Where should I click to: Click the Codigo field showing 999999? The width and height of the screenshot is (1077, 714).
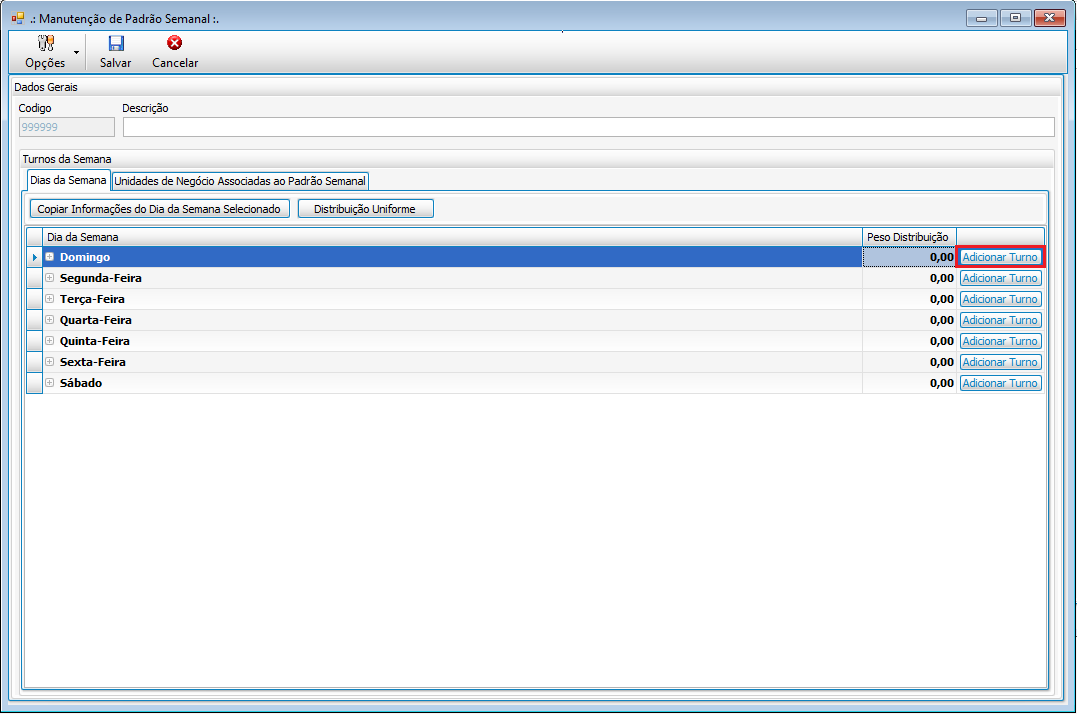67,127
